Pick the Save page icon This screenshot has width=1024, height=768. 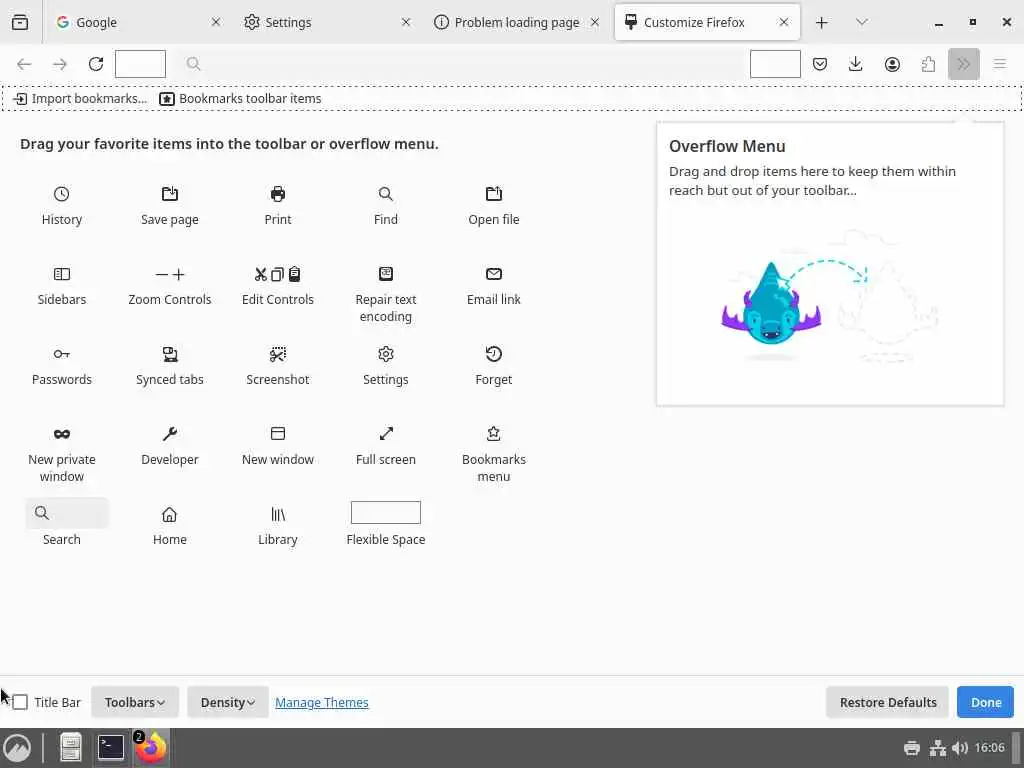coord(170,194)
